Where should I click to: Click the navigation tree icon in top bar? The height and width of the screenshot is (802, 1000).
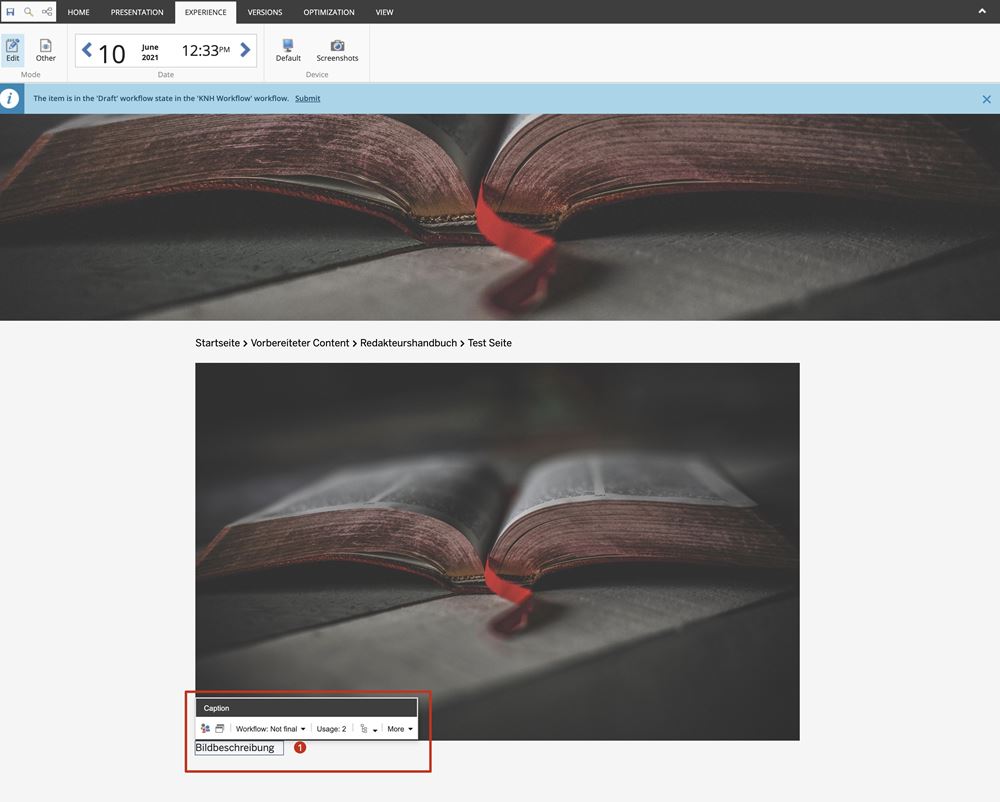(x=47, y=12)
